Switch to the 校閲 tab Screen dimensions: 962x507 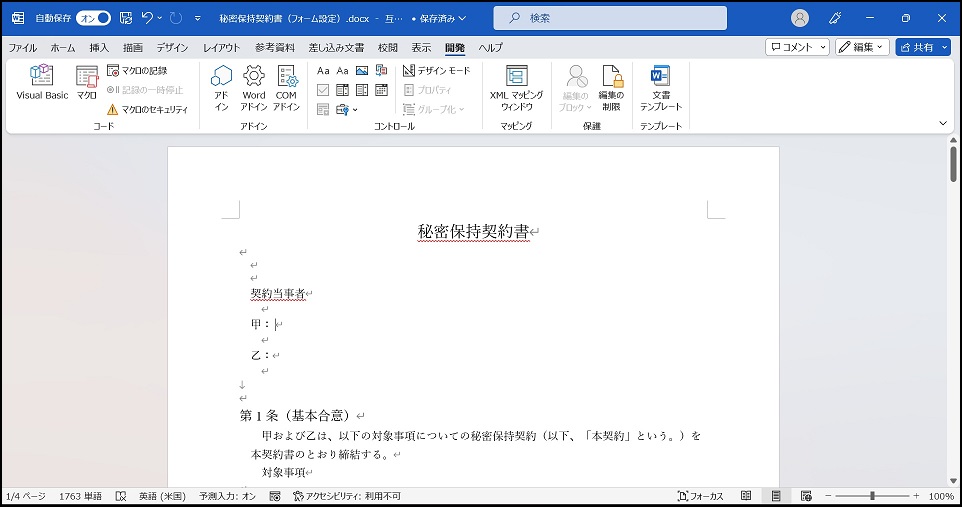388,47
